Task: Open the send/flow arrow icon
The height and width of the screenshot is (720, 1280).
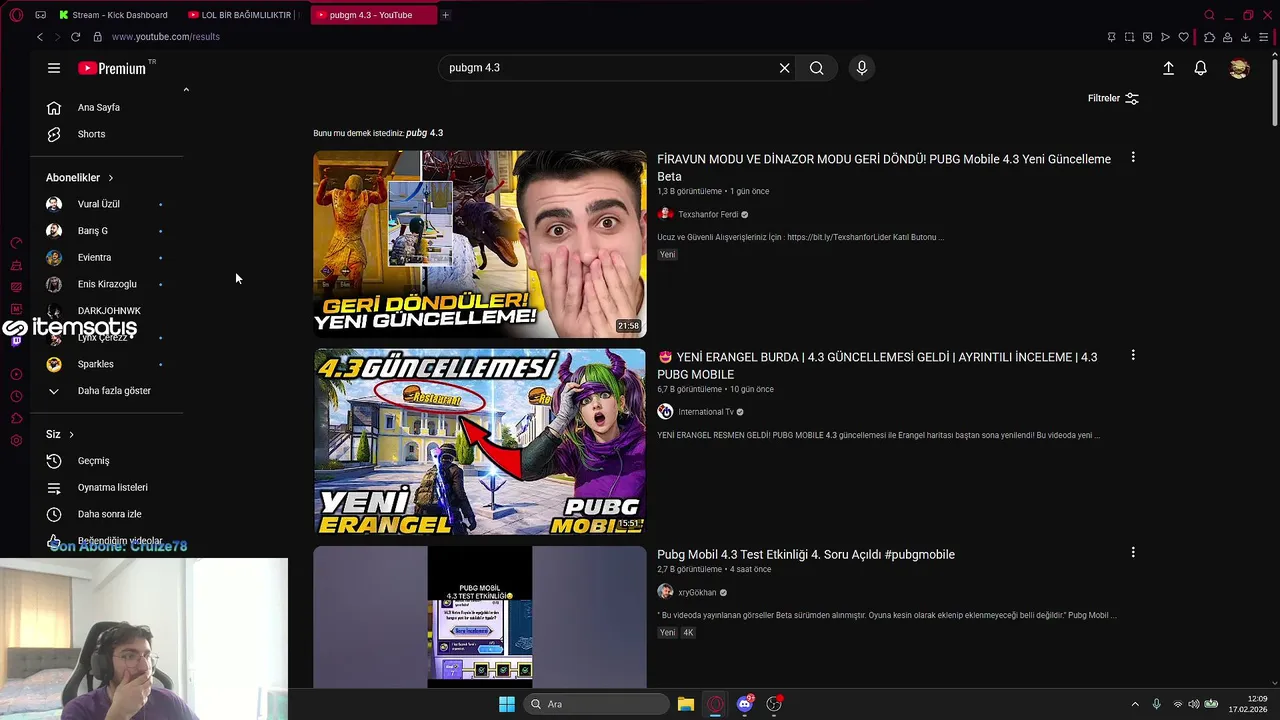Action: point(1165,37)
